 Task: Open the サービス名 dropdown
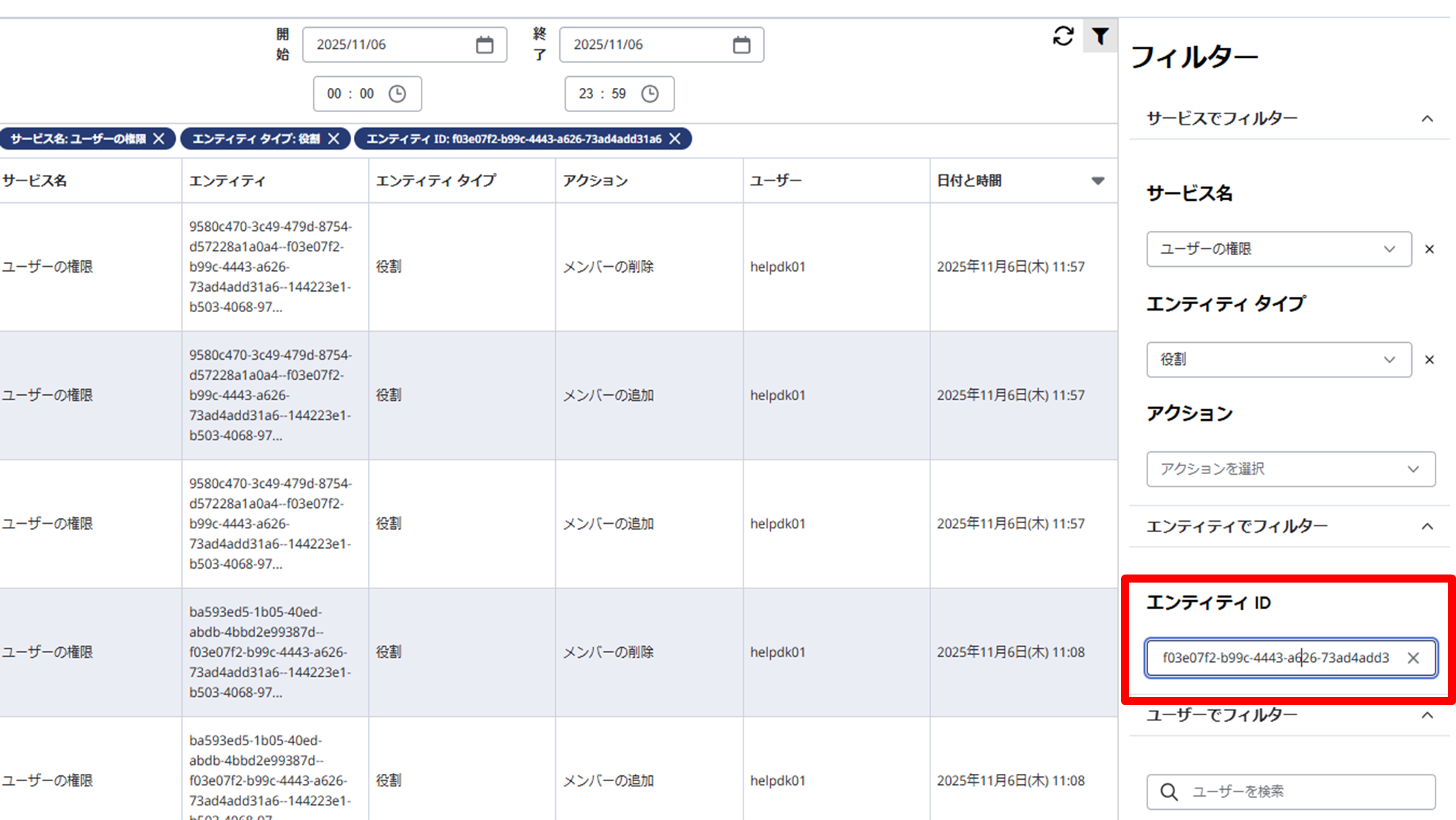[x=1278, y=249]
